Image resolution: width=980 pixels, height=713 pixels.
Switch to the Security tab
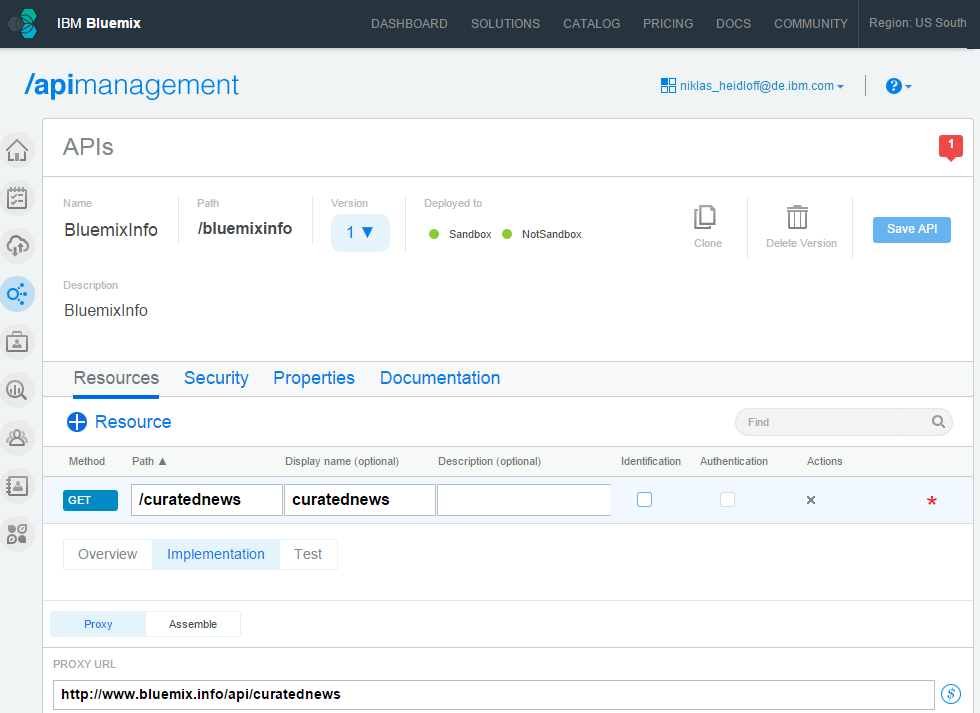(x=216, y=378)
